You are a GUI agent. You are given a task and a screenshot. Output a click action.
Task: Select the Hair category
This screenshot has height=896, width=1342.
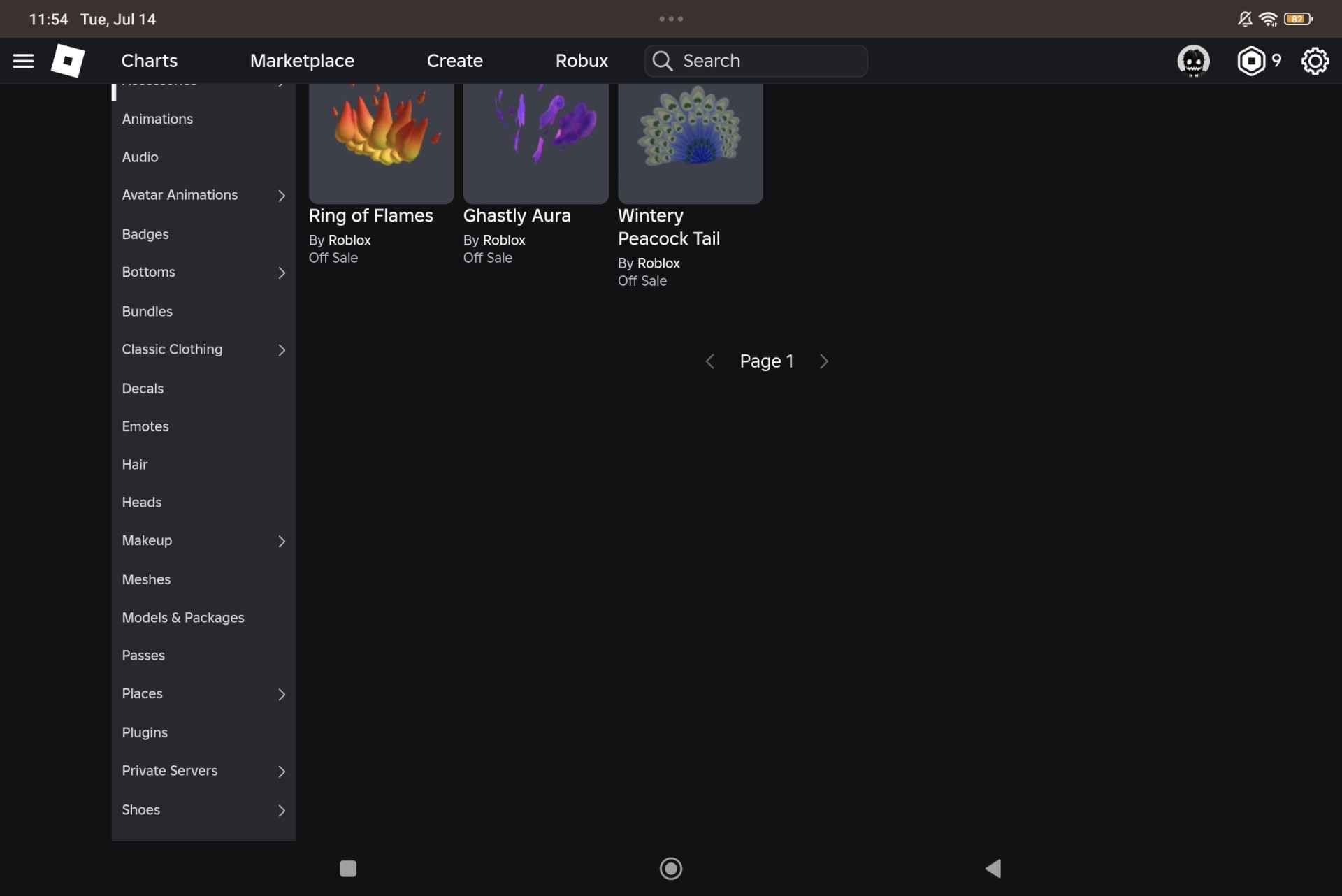tap(135, 464)
